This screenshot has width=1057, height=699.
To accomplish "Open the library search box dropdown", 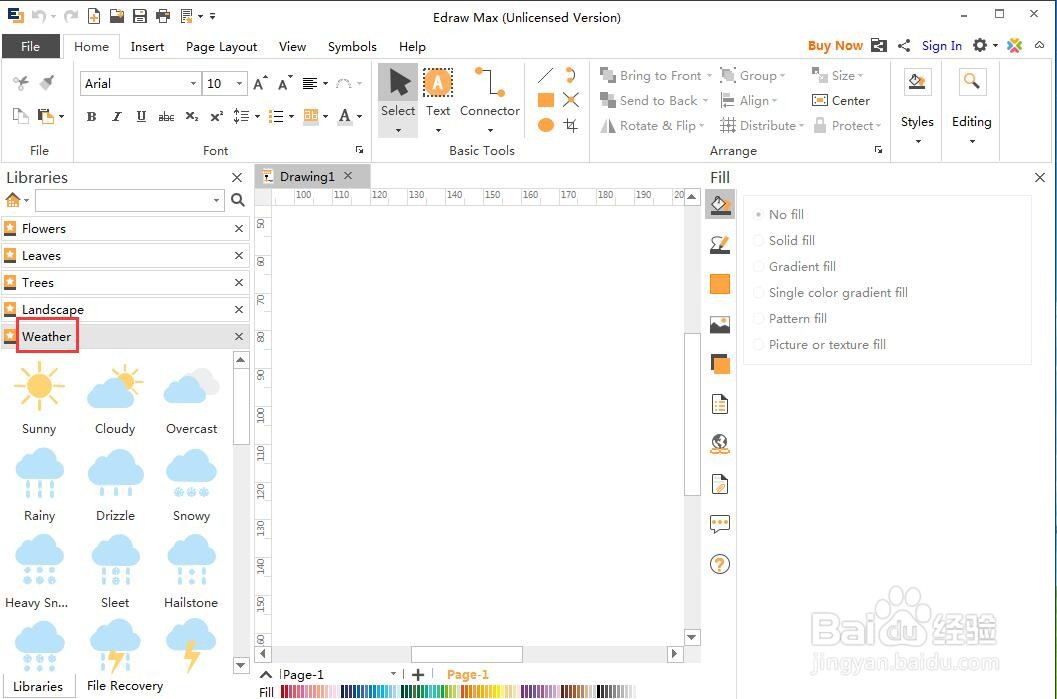I will (216, 200).
